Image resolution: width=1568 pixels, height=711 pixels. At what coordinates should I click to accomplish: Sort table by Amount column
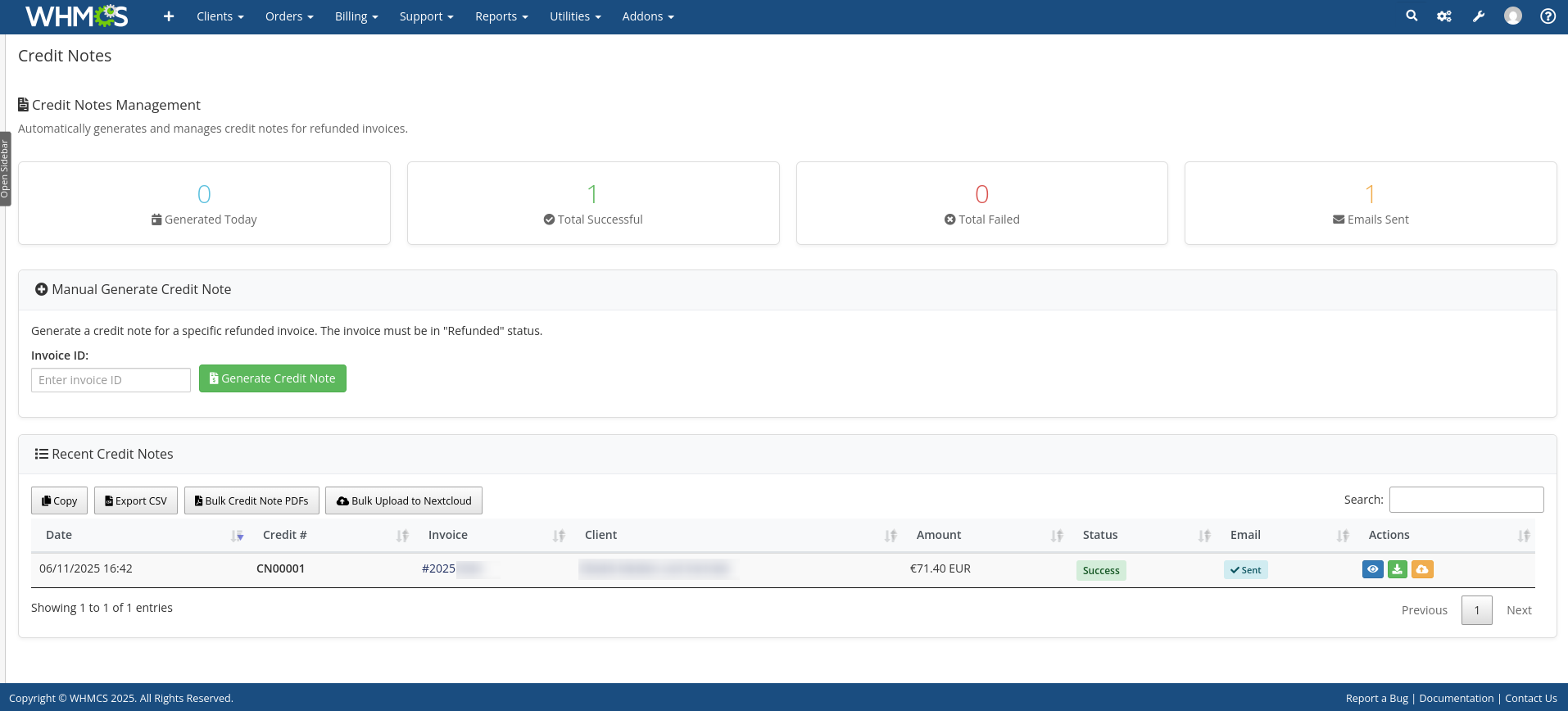tap(939, 535)
